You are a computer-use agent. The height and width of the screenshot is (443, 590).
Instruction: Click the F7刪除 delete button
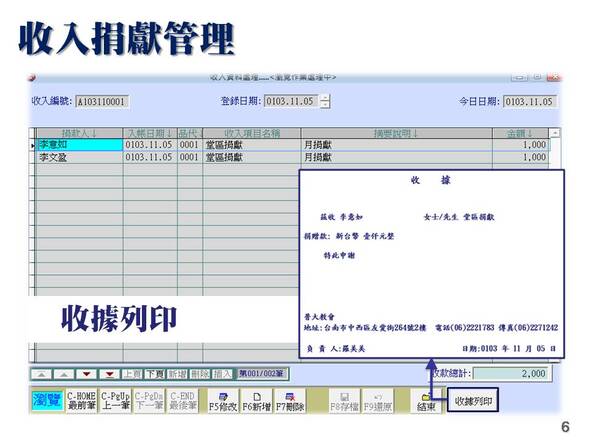point(290,402)
